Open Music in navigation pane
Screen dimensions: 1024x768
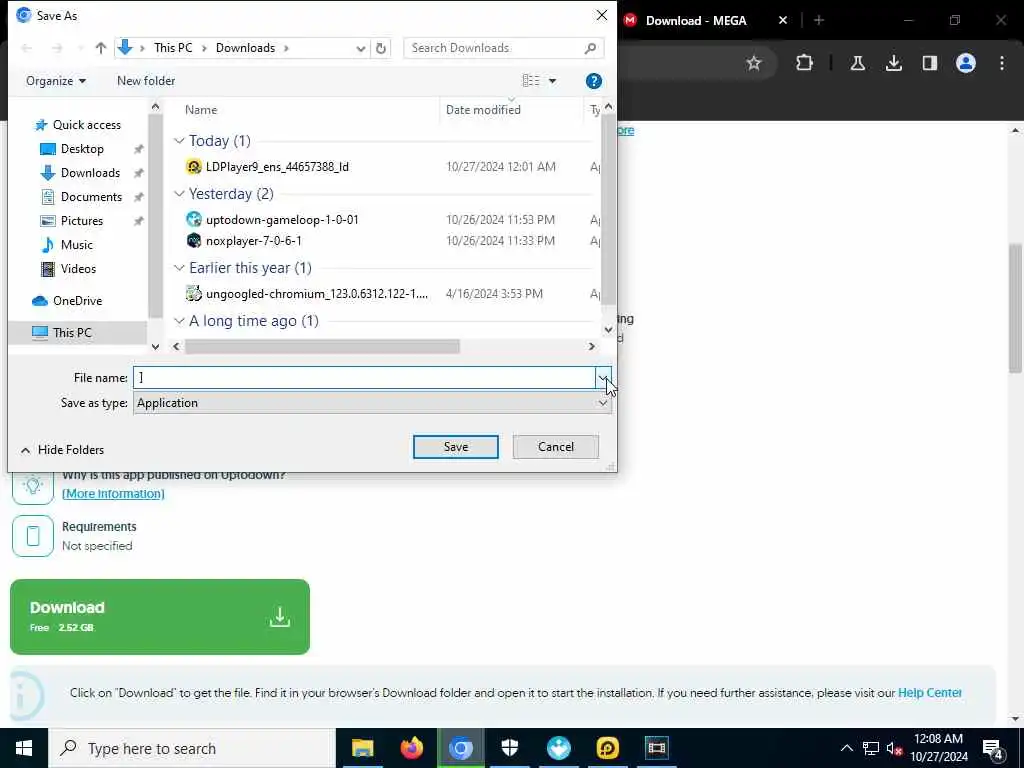coord(76,245)
